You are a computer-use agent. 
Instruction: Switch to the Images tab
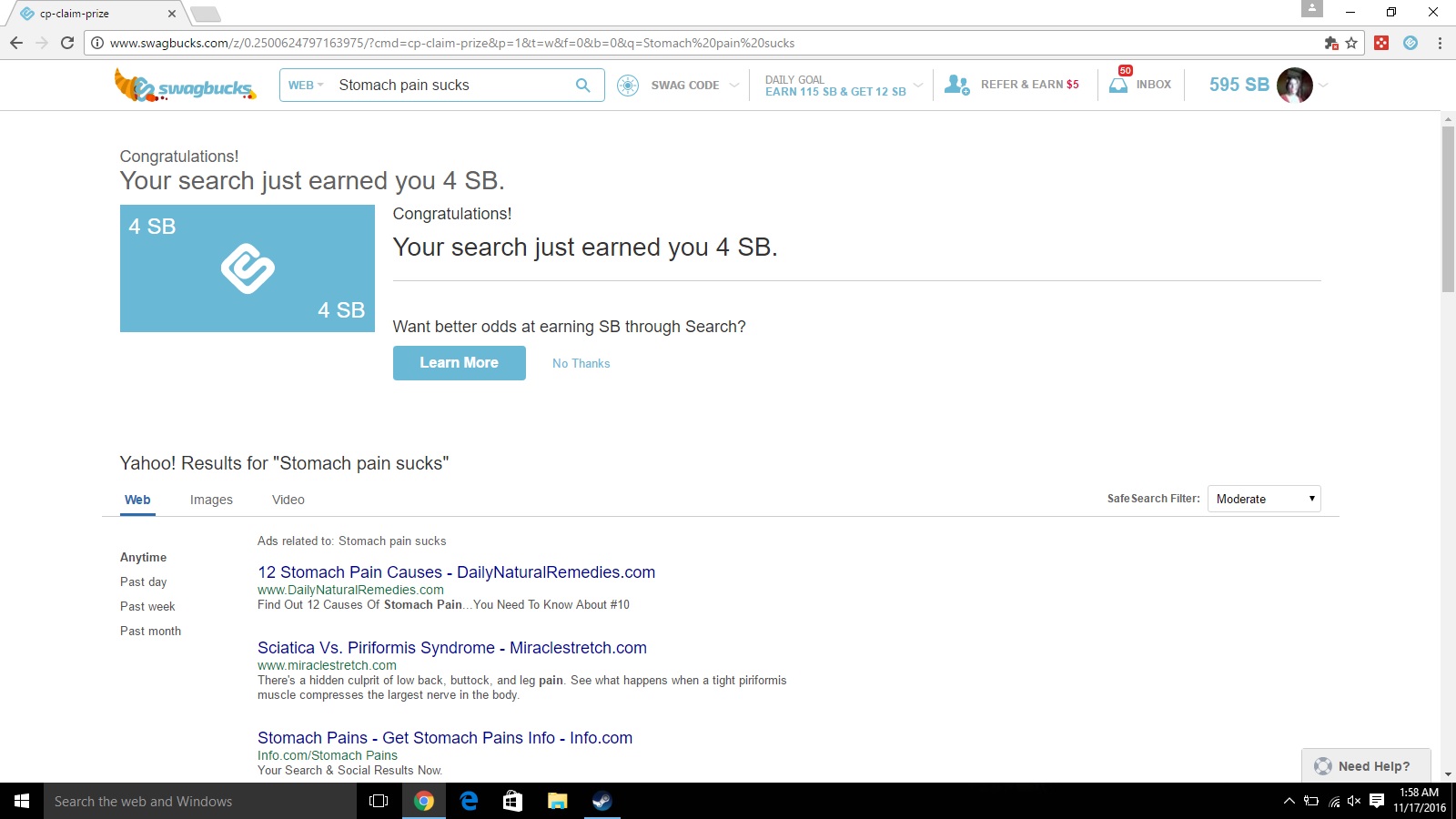pyautogui.click(x=211, y=500)
